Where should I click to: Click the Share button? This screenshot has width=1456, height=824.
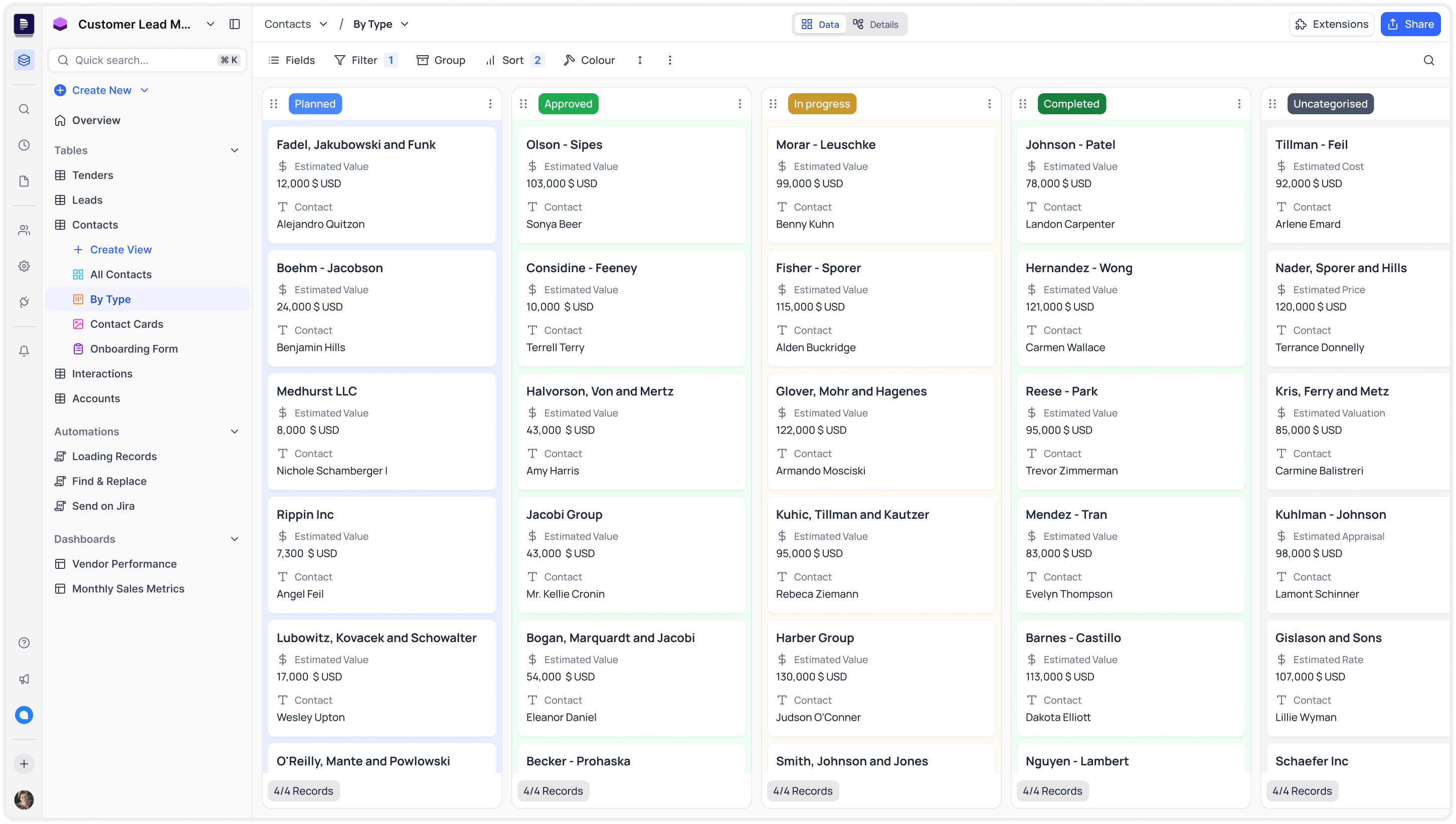point(1410,24)
